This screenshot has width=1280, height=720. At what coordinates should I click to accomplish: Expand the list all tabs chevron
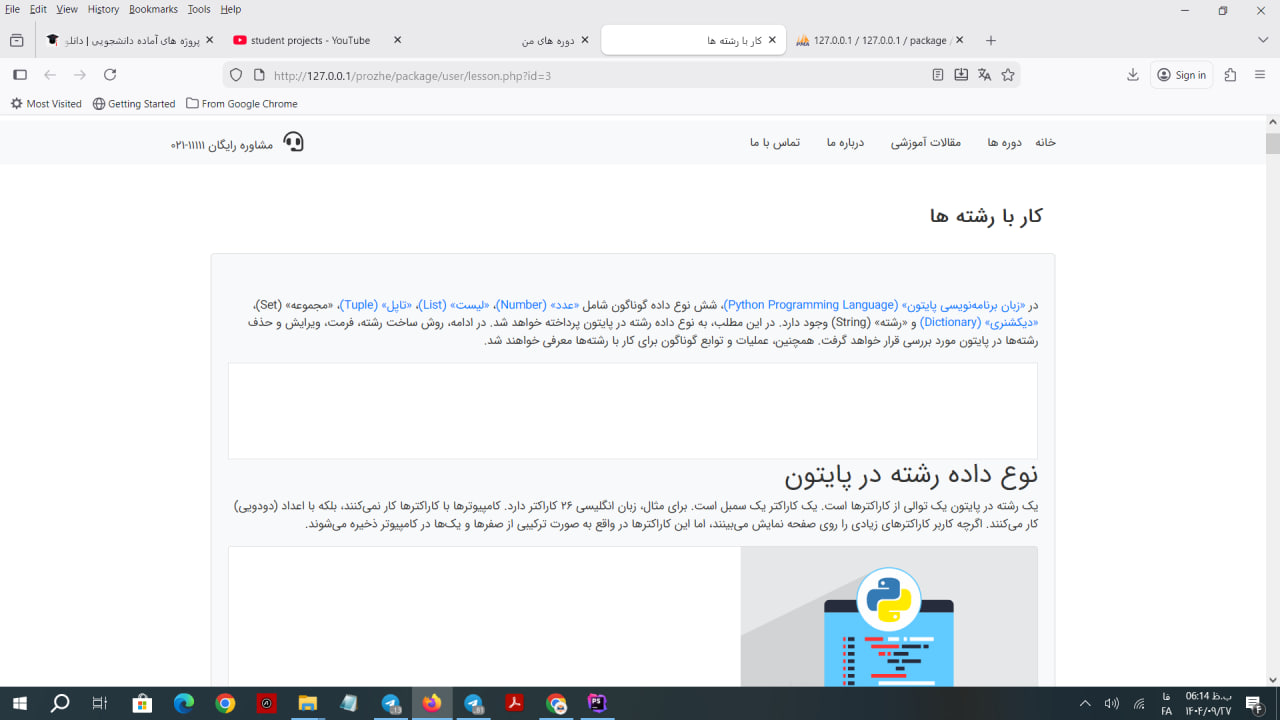pyautogui.click(x=1262, y=40)
